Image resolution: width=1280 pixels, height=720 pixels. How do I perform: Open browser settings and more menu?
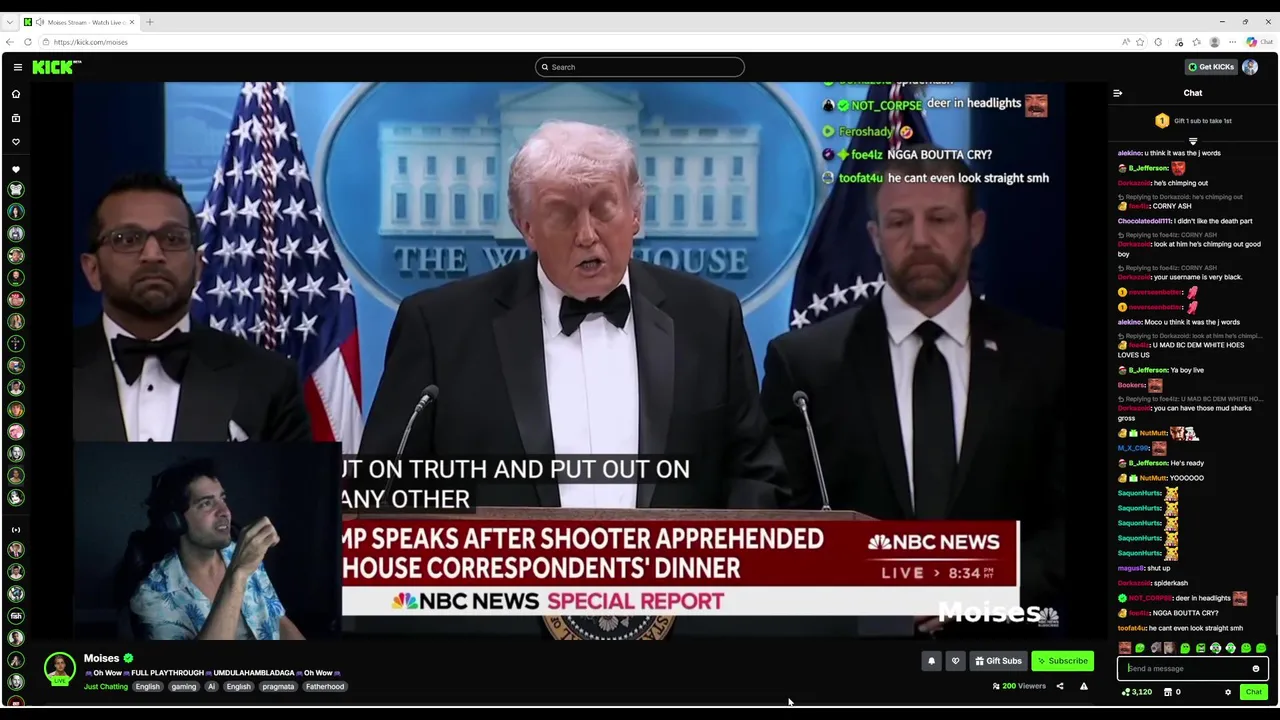(x=1233, y=42)
